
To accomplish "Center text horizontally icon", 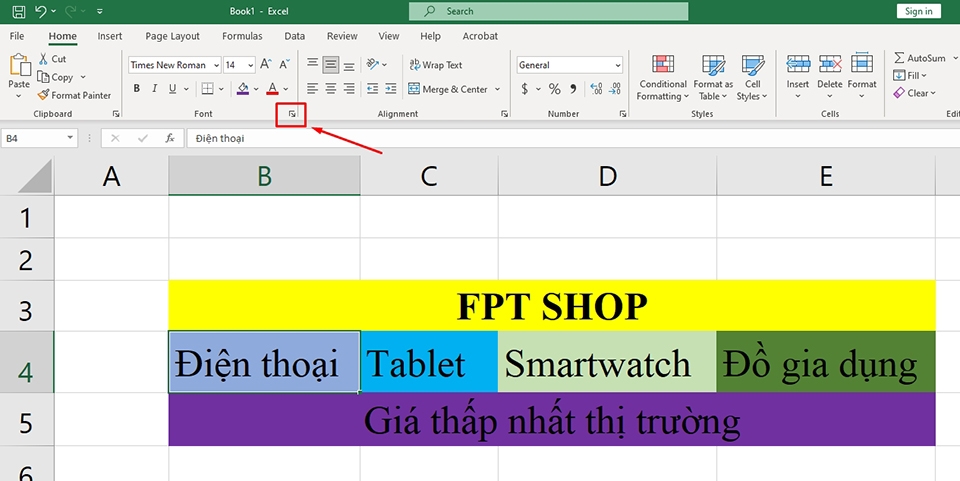I will coord(331,89).
